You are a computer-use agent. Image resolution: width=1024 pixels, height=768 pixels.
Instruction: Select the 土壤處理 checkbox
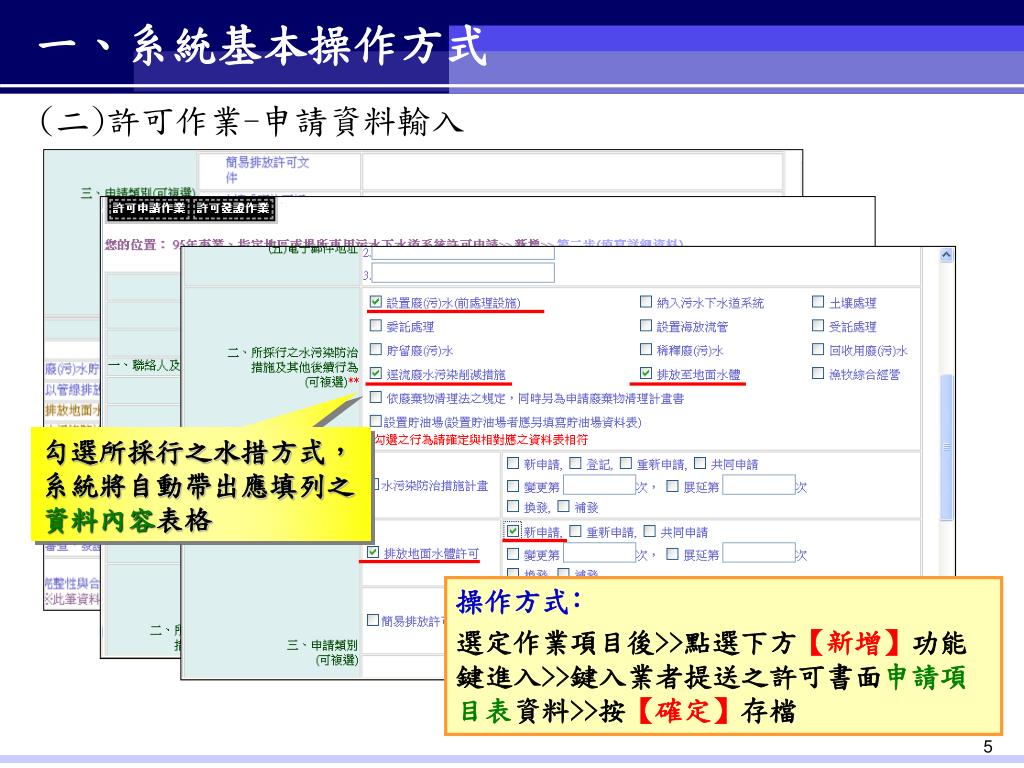818,301
